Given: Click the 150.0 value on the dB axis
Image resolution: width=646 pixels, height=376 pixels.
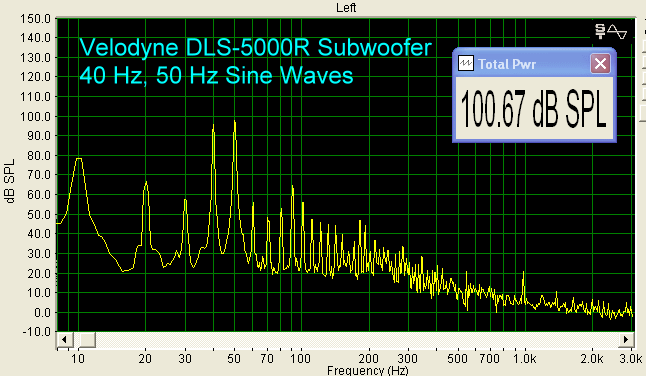Looking at the screenshot, I should (35, 19).
